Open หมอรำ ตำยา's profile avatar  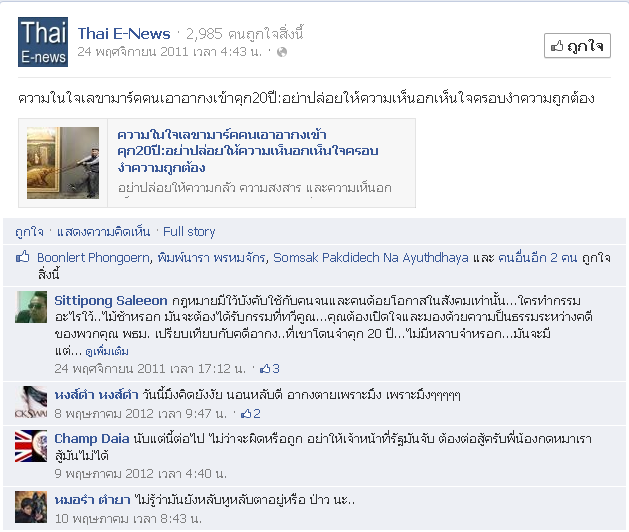click(31, 507)
